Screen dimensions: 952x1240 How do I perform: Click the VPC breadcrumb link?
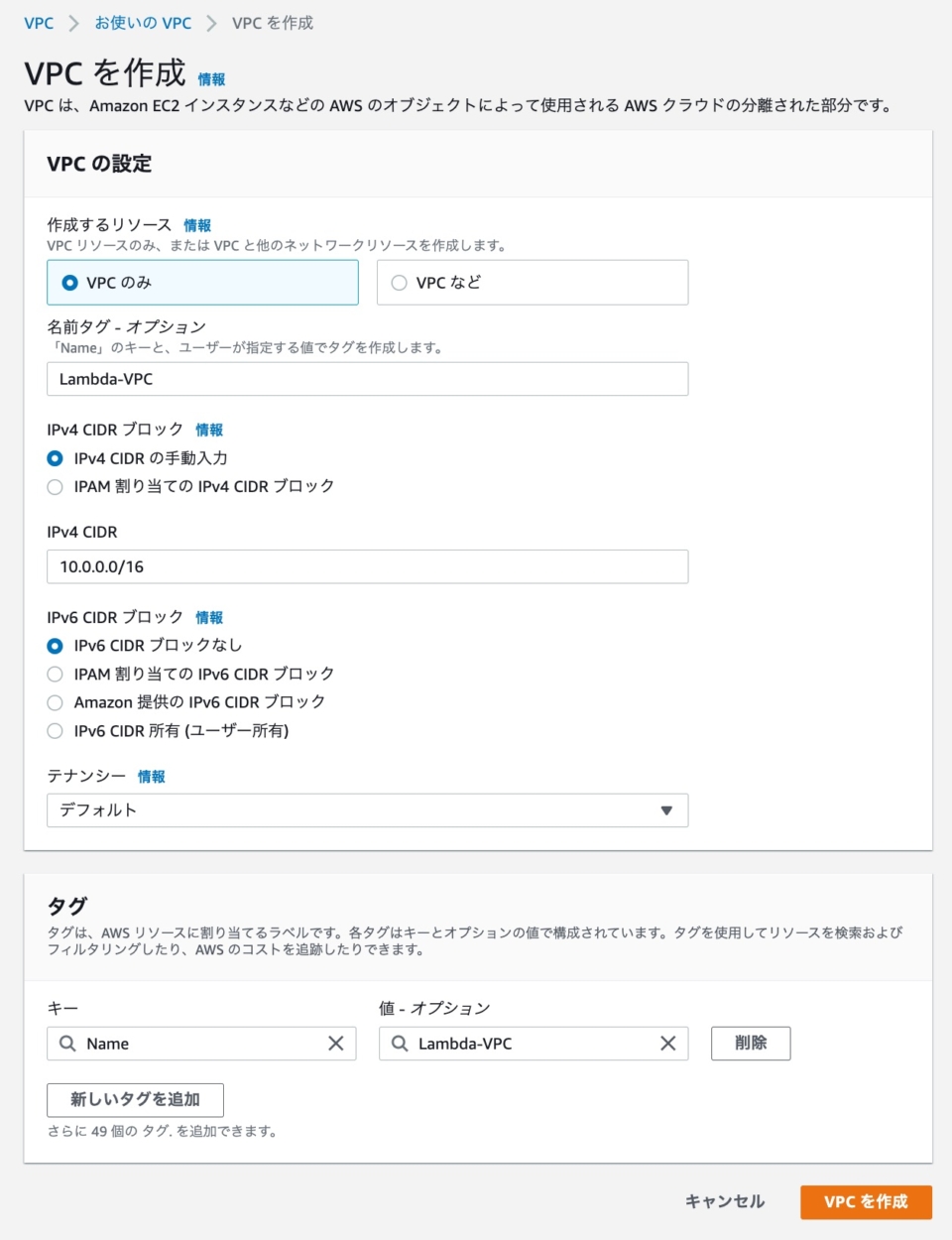tap(39, 22)
